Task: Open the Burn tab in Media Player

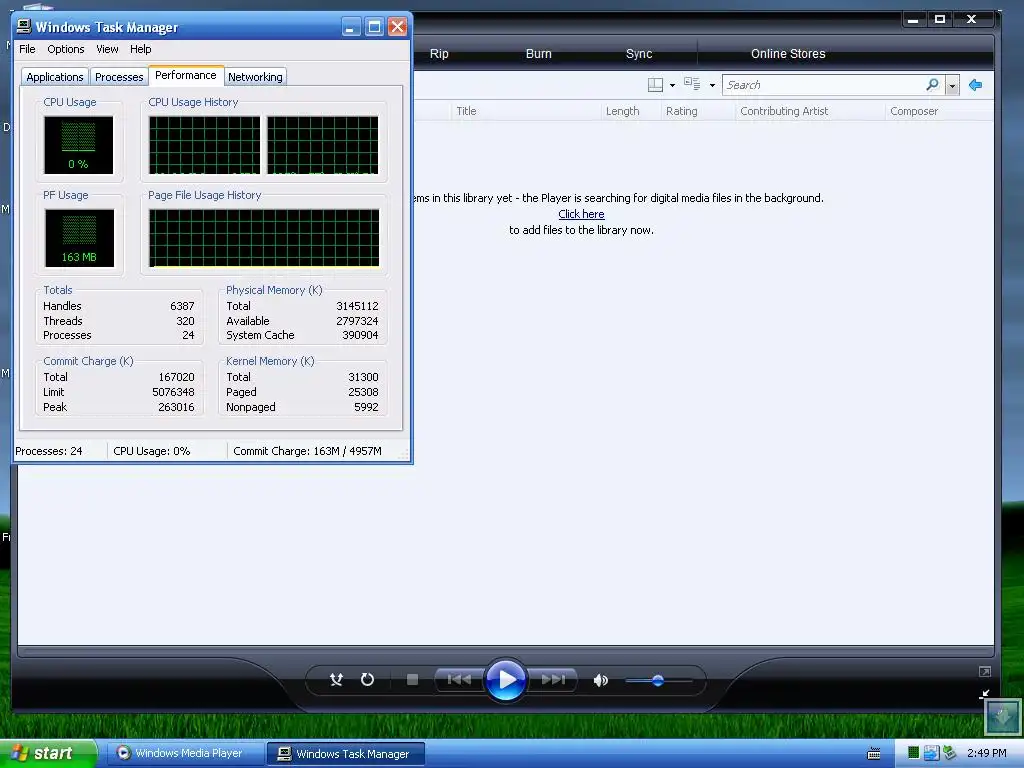Action: click(539, 54)
